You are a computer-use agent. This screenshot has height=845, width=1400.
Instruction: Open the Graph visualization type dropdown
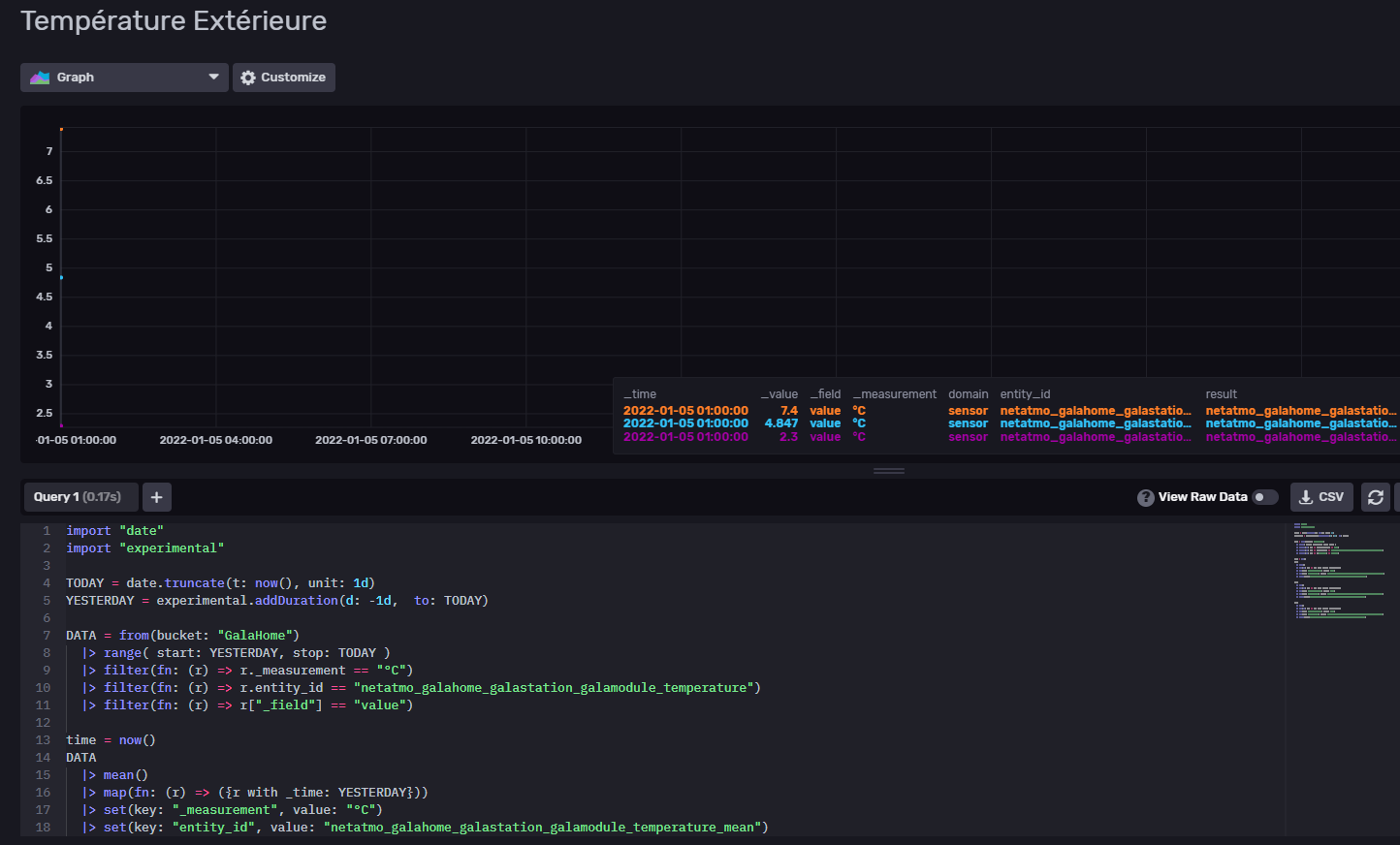(124, 78)
